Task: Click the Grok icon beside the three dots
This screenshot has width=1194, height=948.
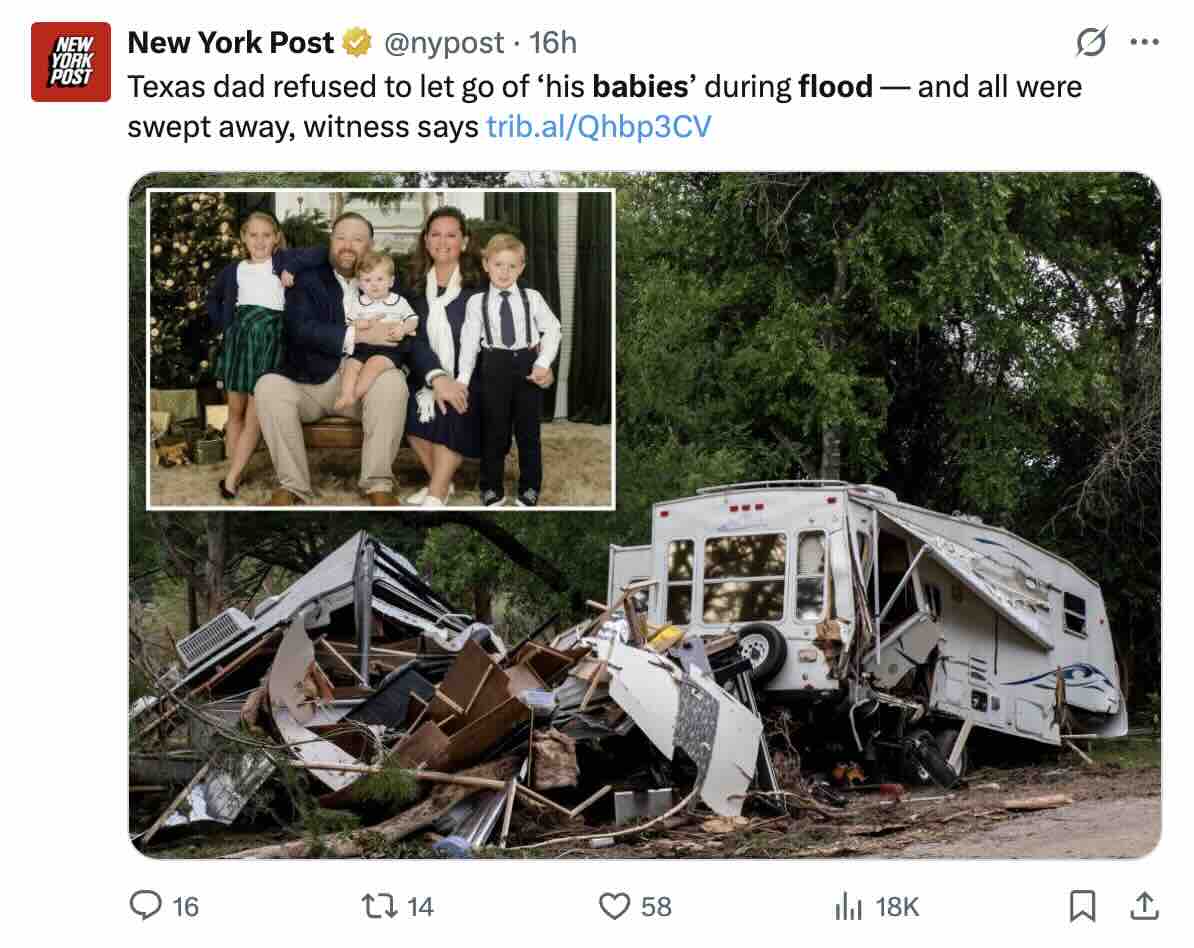Action: pyautogui.click(x=1090, y=43)
